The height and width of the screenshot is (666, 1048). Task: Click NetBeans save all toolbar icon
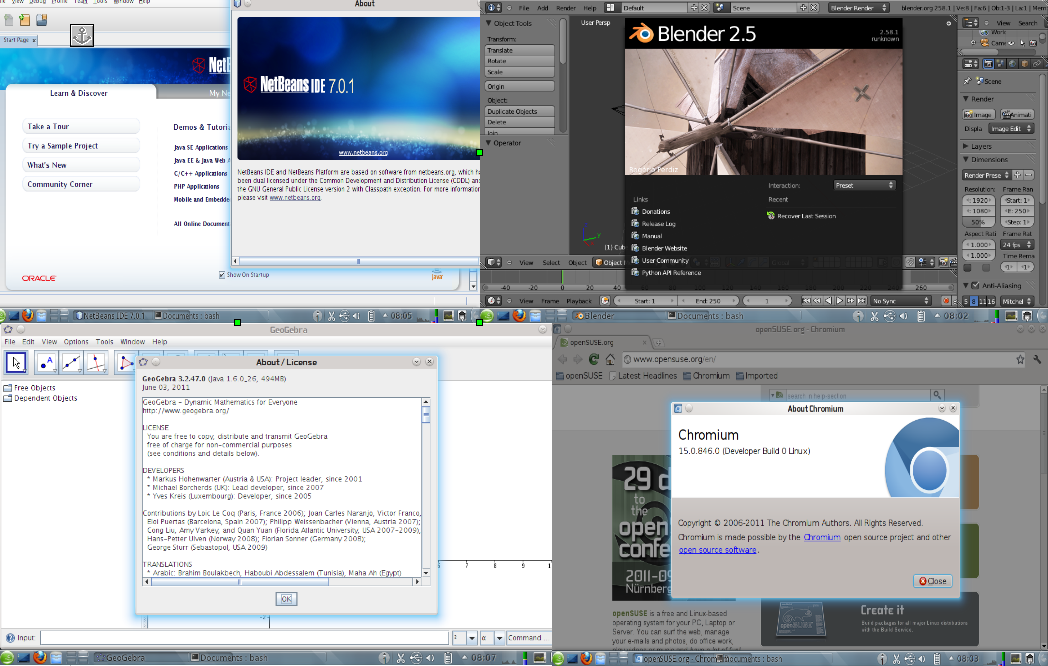41,20
